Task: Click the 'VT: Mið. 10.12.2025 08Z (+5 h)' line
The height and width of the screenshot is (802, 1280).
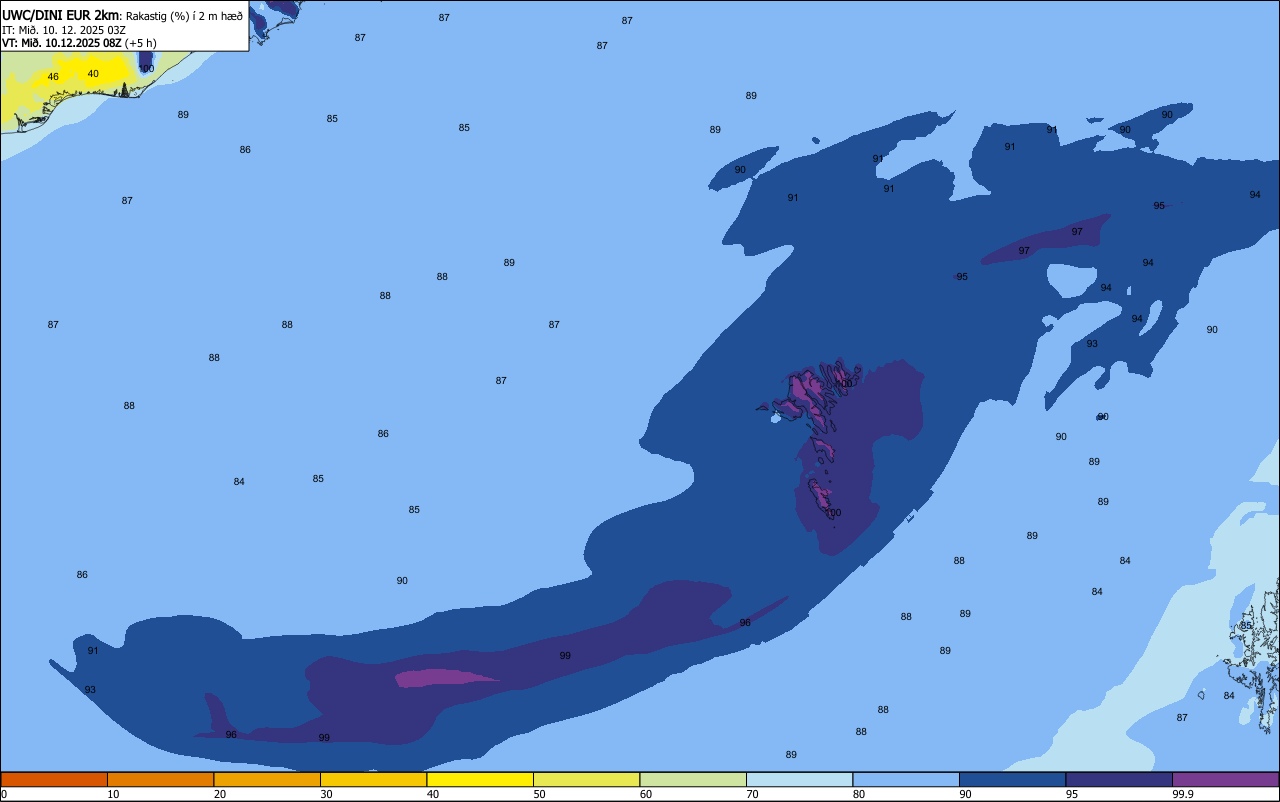Action: click(79, 43)
